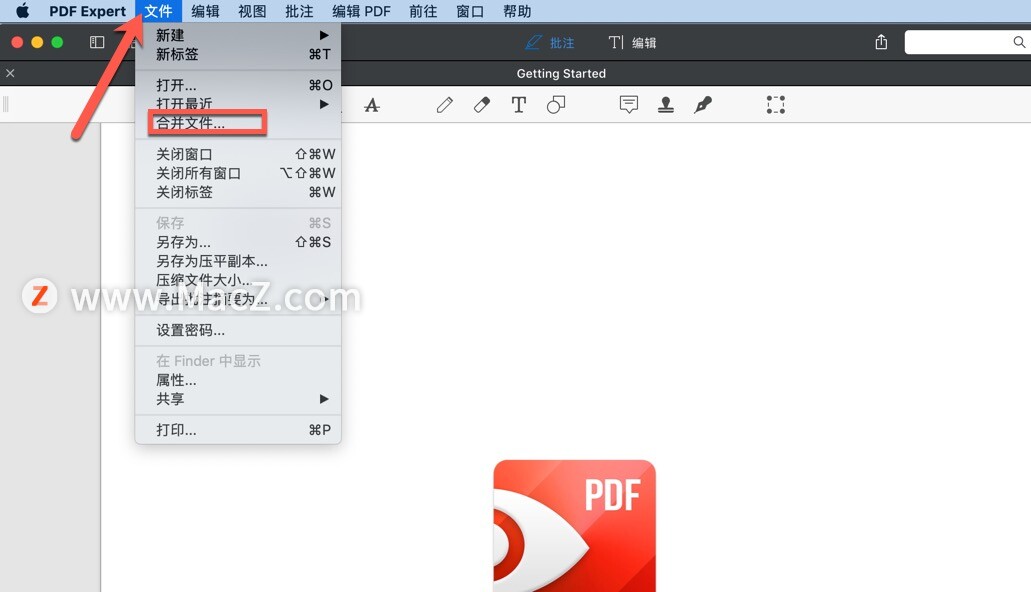Screen dimensions: 1031x592
Task: Choose 另存为压平副本... menu item
Action: (238, 261)
